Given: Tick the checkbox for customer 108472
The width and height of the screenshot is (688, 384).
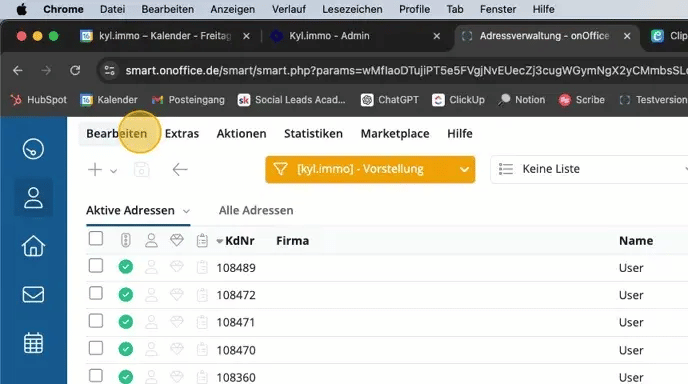Looking at the screenshot, I should coord(96,293).
